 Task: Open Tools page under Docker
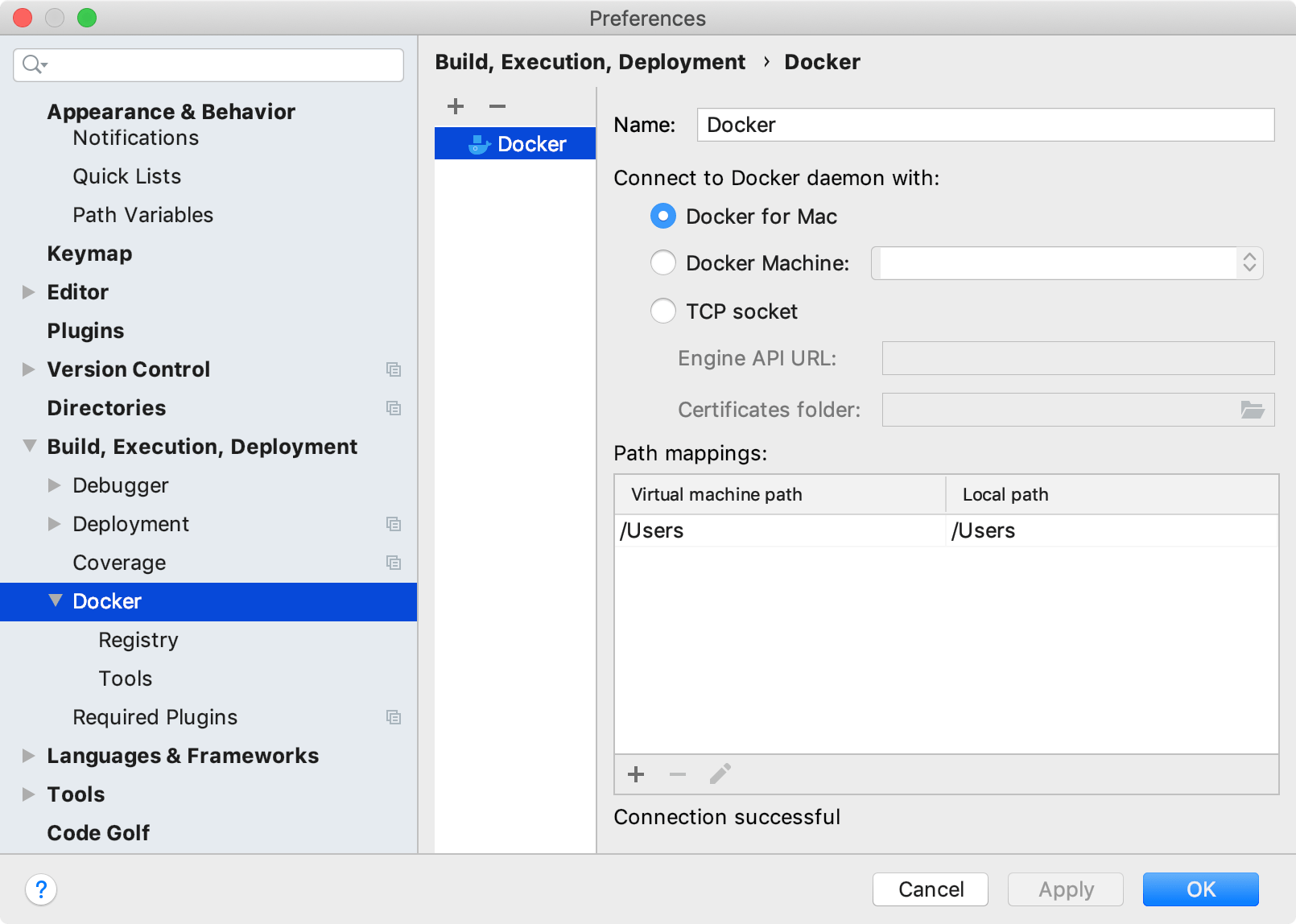click(125, 679)
